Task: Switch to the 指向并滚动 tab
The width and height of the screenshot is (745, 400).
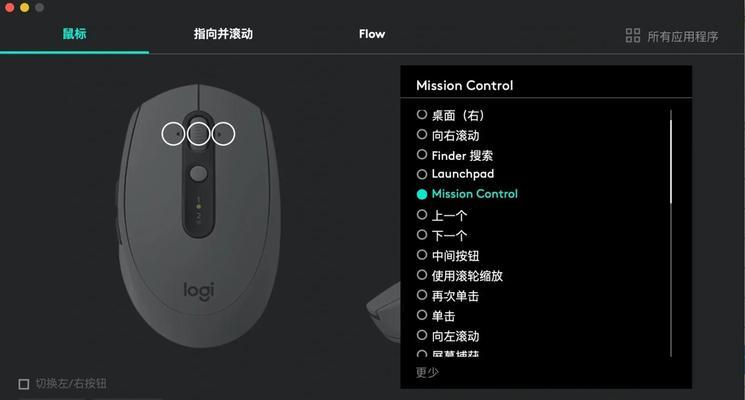Action: 223,34
